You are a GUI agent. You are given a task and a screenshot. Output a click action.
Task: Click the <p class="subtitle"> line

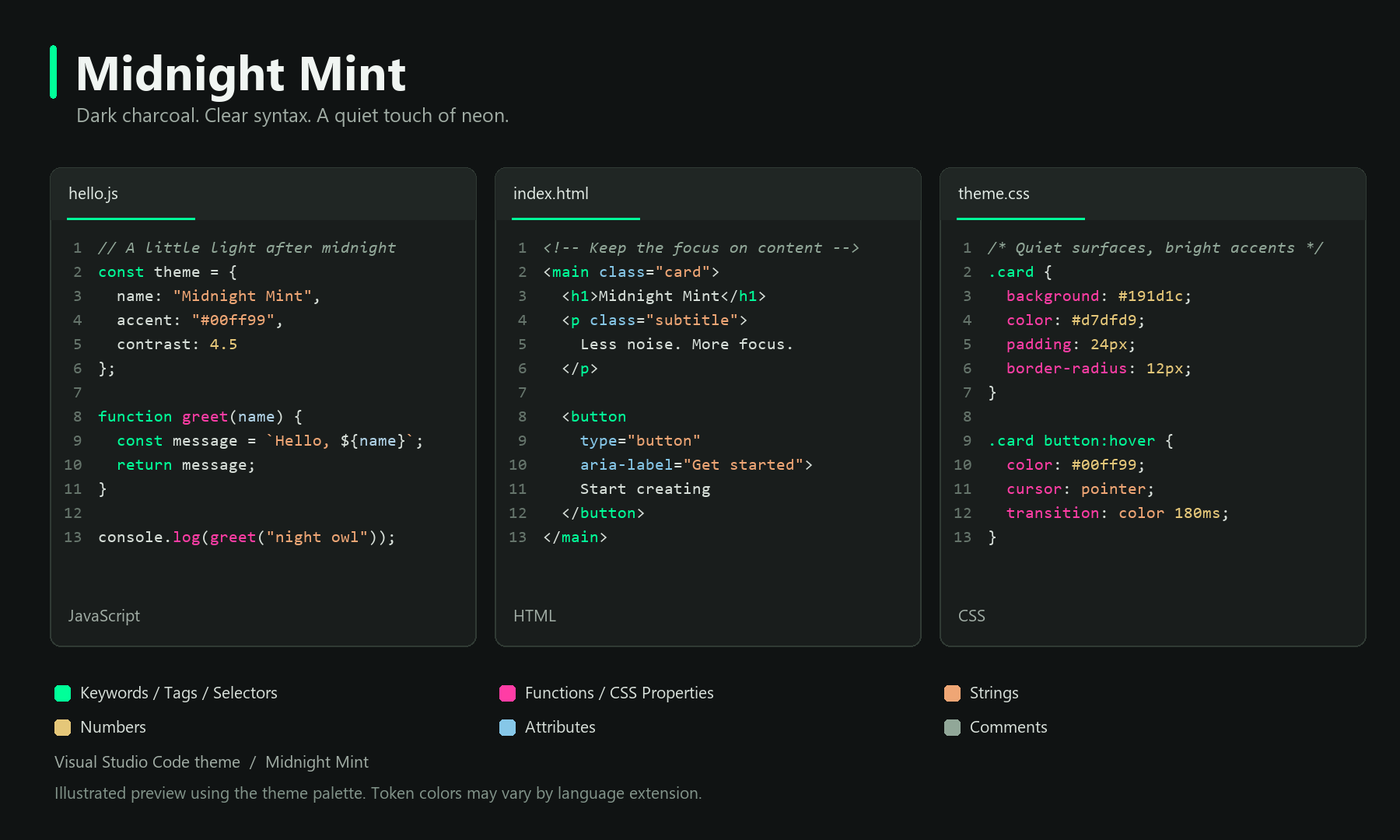654,320
